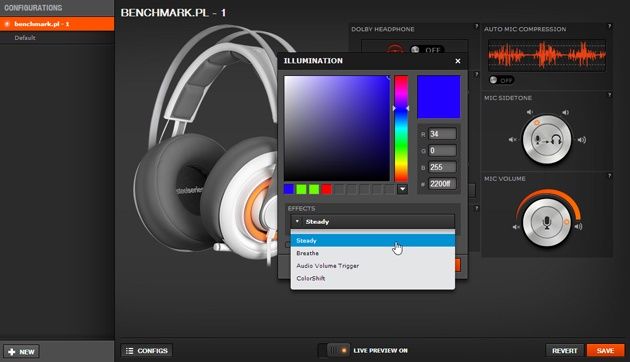Screen dimensions: 630x362
Task: Click inside the saturation/brightness color square
Action: (337, 129)
